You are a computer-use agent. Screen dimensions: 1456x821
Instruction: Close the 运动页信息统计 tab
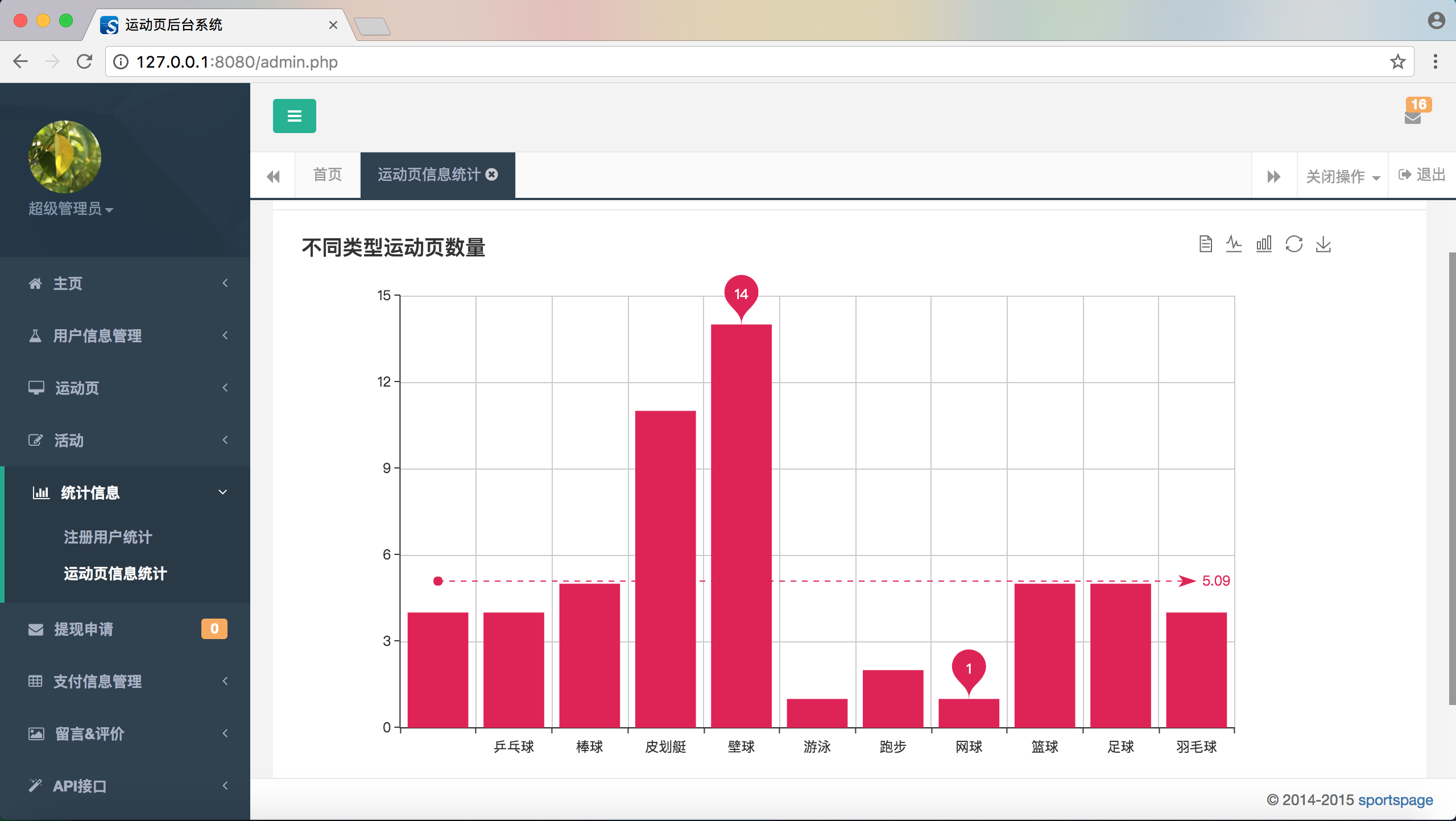(492, 175)
